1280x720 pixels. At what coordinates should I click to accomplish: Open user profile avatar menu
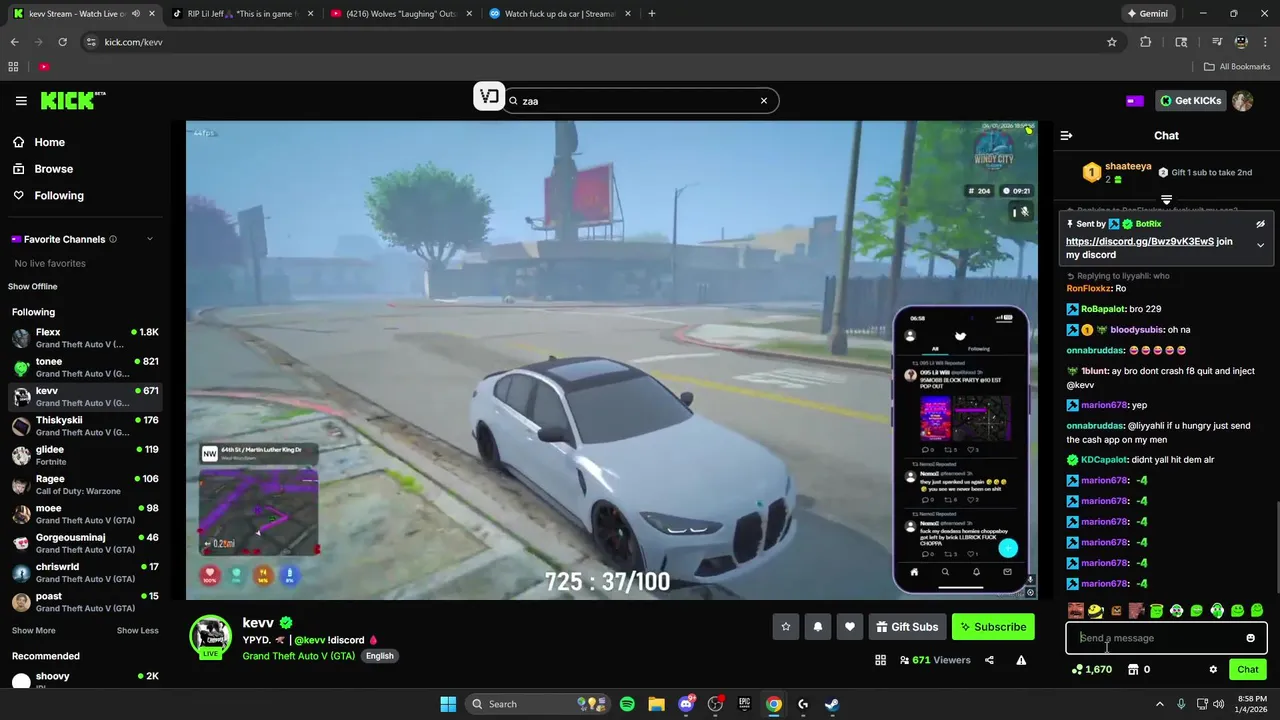(x=1242, y=100)
